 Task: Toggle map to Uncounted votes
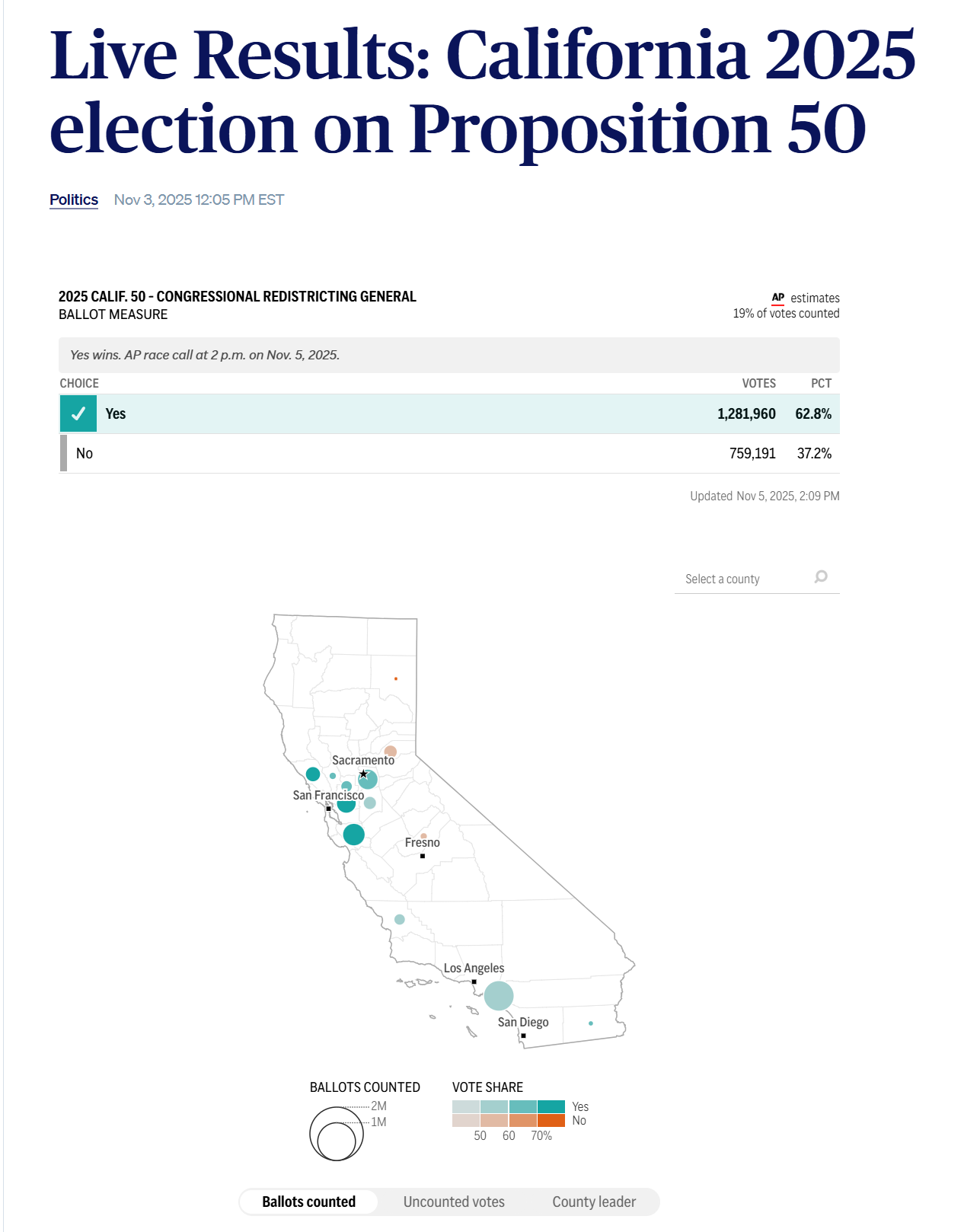(454, 1202)
